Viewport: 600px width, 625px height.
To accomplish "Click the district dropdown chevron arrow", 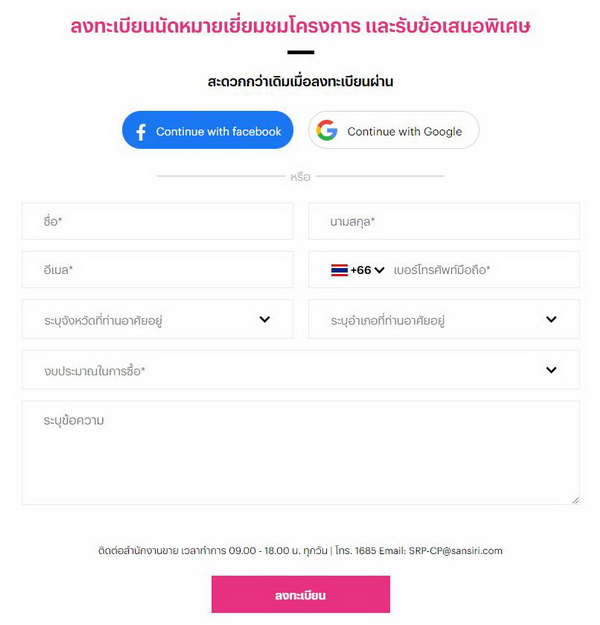I will pos(551,320).
